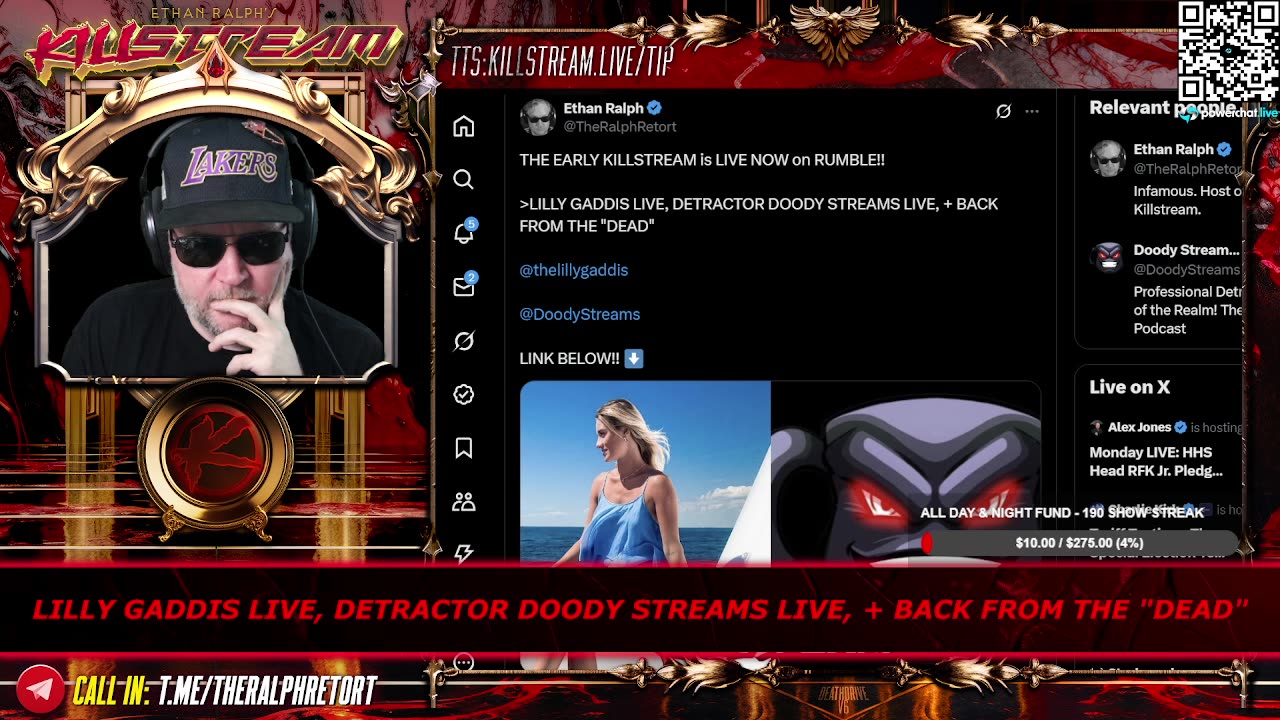Click the red emblem medallion below webcam
The width and height of the screenshot is (1280, 720).
click(215, 454)
